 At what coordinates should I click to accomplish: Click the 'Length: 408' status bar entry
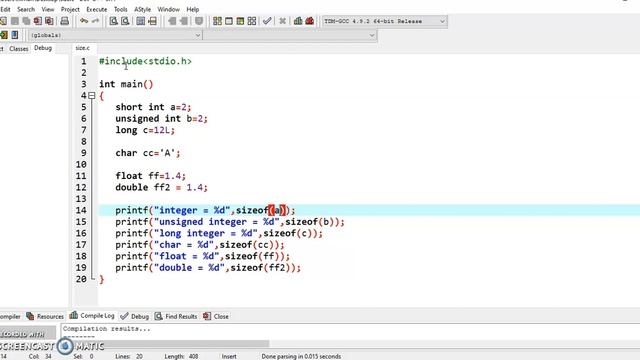pyautogui.click(x=181, y=356)
